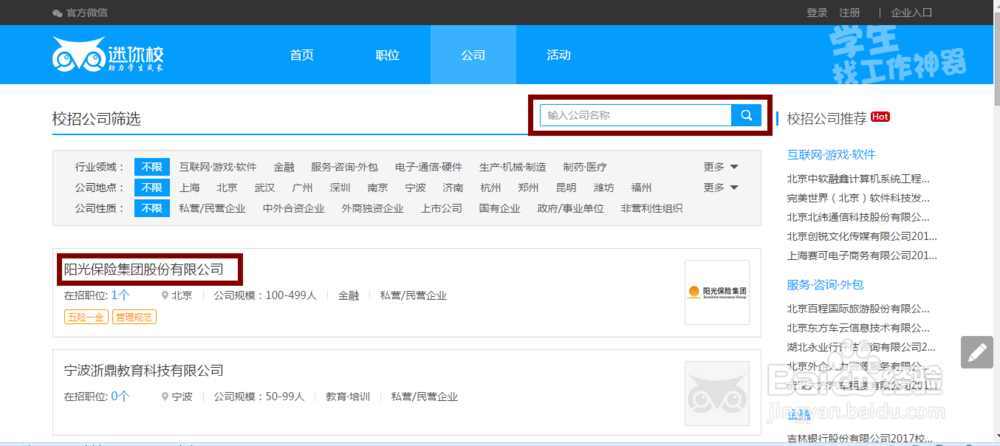Filter company type 非营利性组织
This screenshot has height=446, width=1000.
(x=652, y=208)
